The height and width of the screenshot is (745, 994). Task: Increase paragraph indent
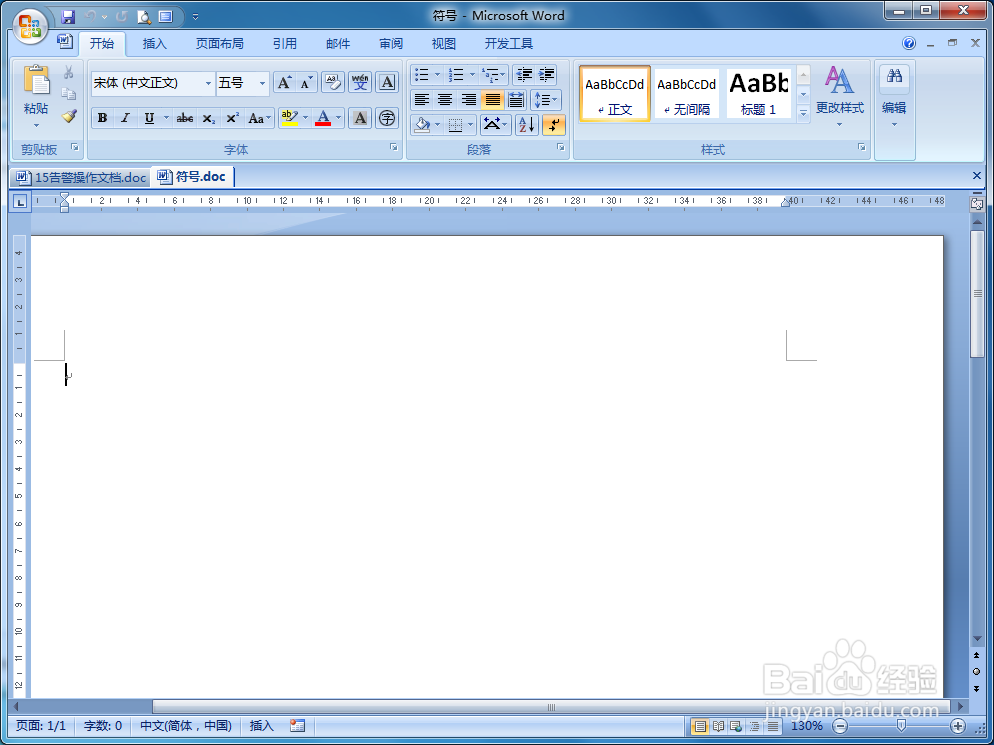546,75
